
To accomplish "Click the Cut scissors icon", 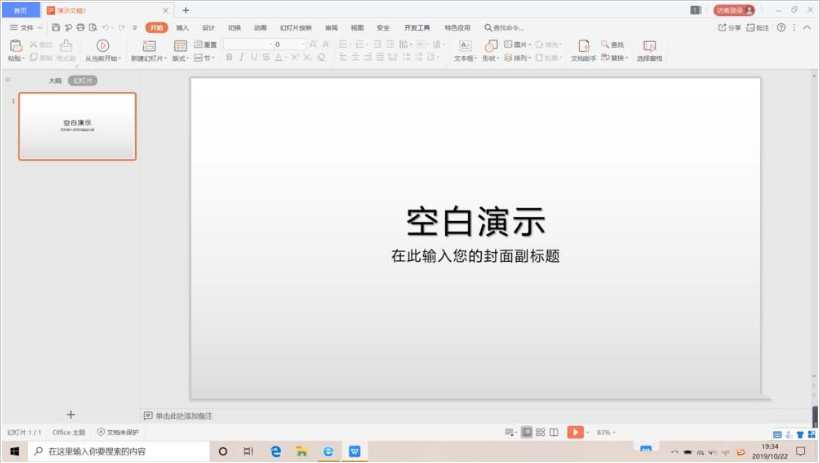I will pyautogui.click(x=33, y=44).
